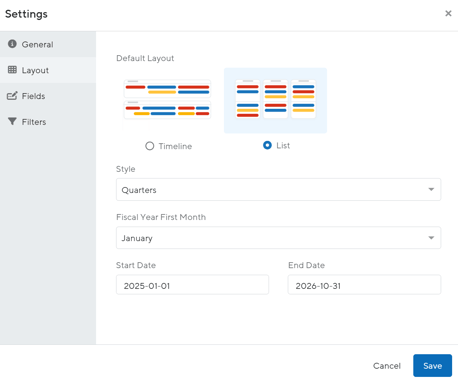The image size is (458, 382).
Task: Click the Fields edit icon
Action: (x=12, y=96)
